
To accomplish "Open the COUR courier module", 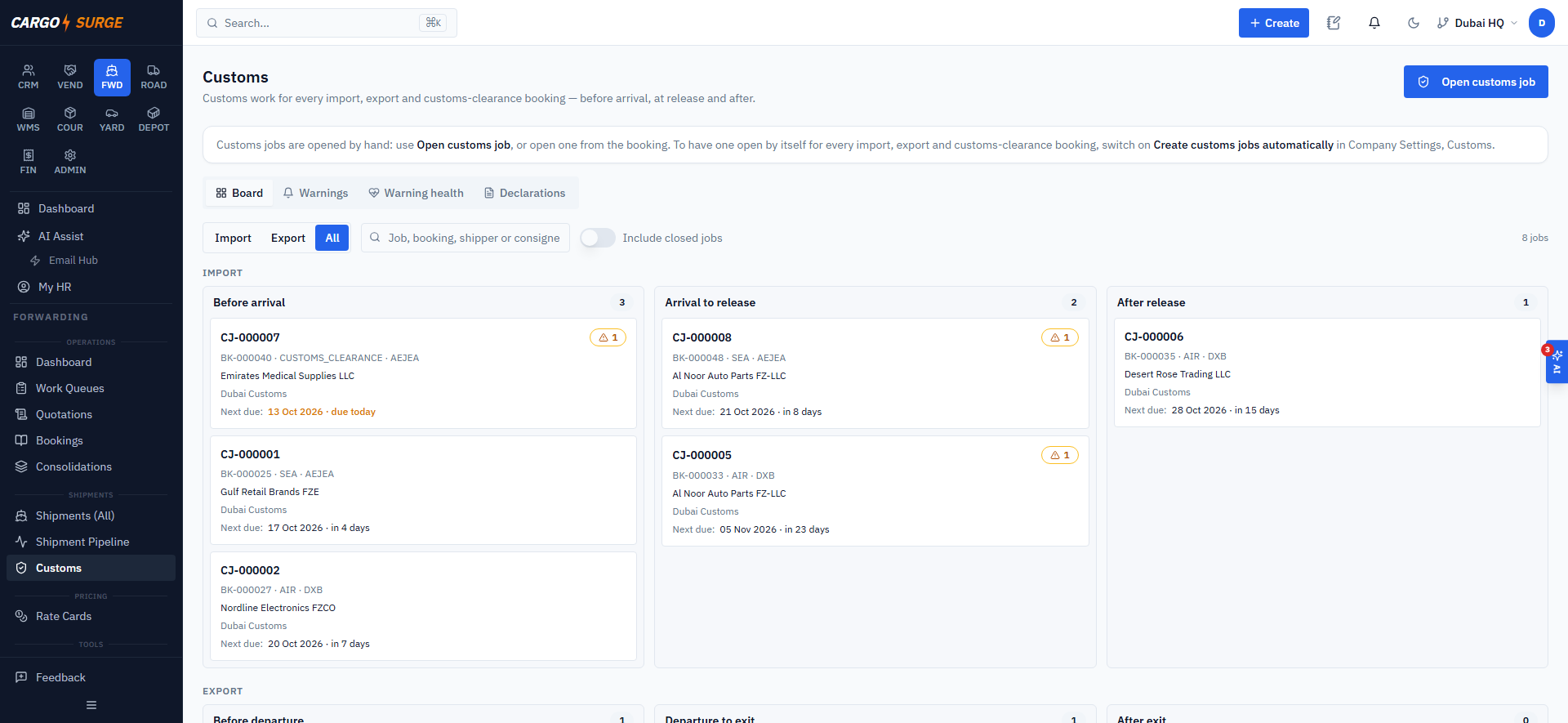I will [x=70, y=119].
